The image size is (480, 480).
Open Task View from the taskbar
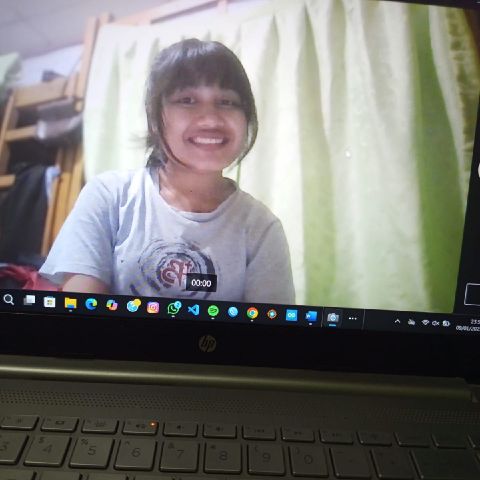(29, 300)
